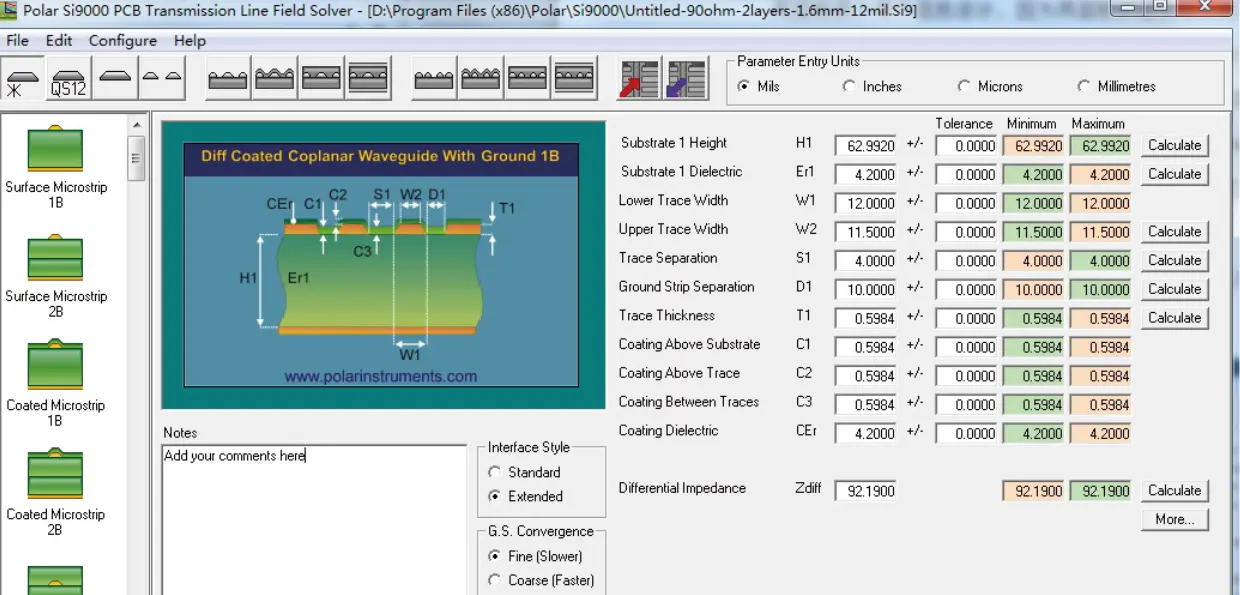Click Calculate for Differential Impedance
This screenshot has height=595, width=1240.
click(1174, 491)
